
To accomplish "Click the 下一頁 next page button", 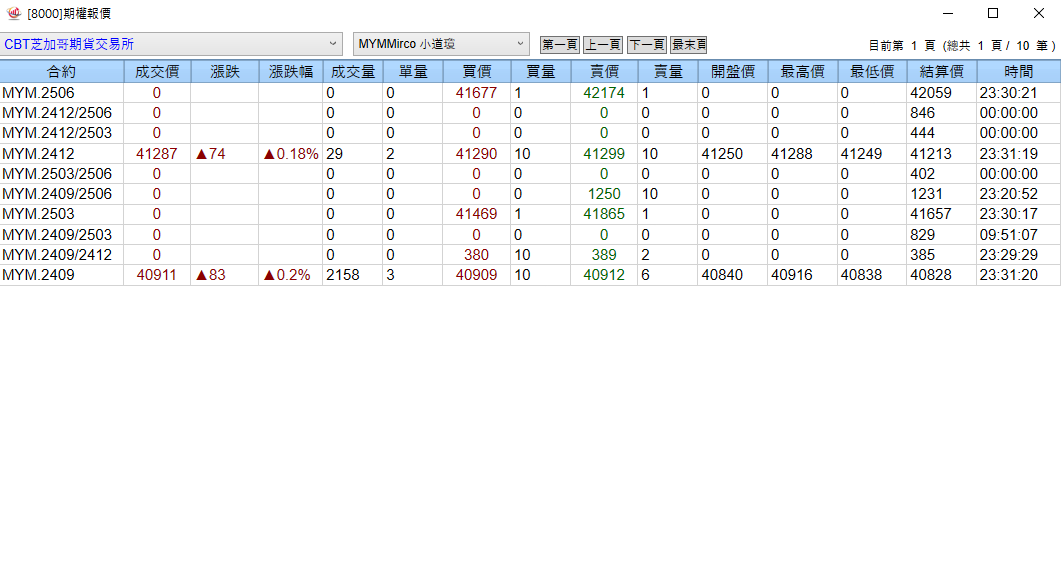I will point(646,45).
